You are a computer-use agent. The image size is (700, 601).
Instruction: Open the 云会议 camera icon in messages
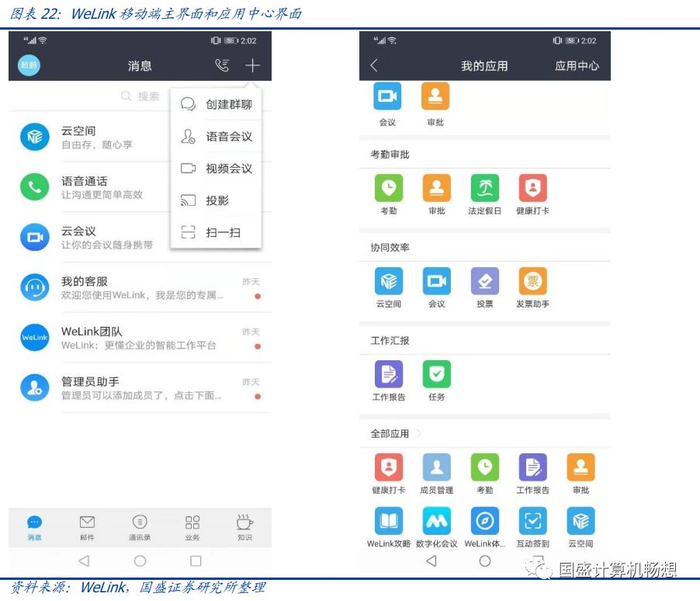click(35, 237)
